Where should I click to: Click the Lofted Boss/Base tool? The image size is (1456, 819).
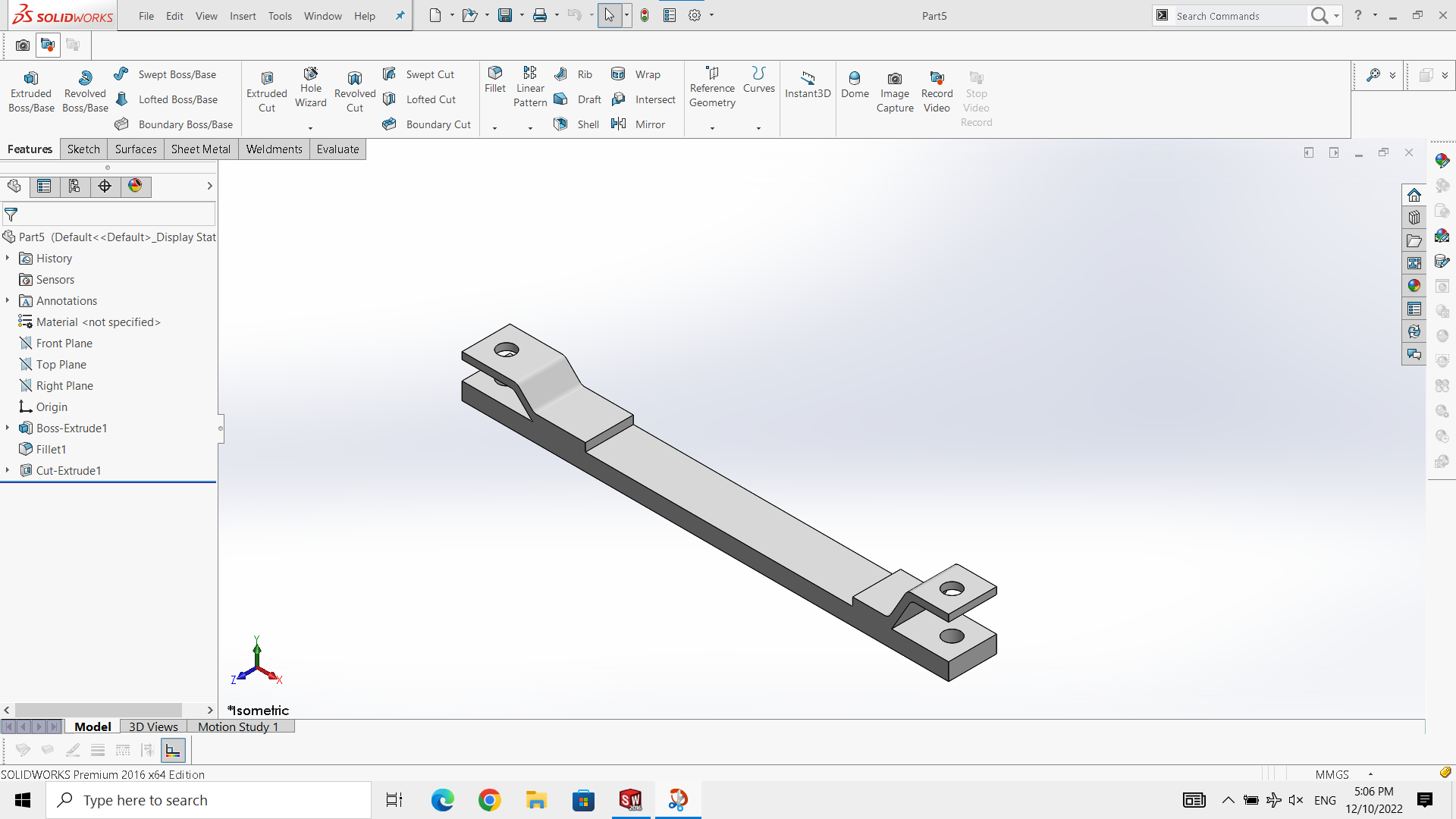click(x=166, y=99)
